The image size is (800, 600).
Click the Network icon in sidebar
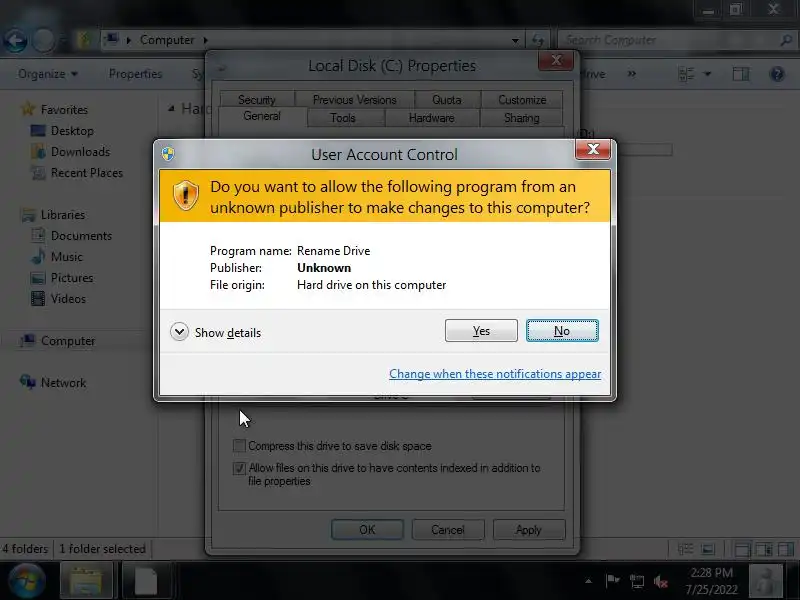point(28,382)
